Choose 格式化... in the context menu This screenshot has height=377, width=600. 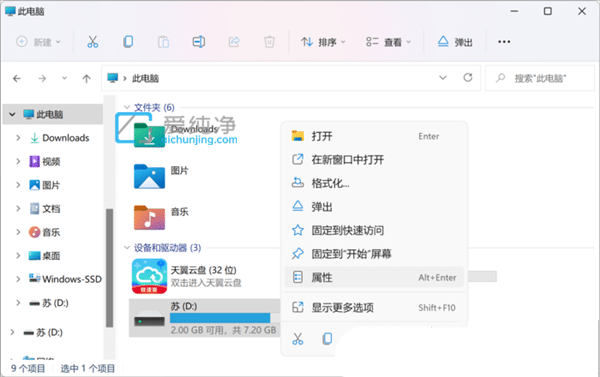pyautogui.click(x=374, y=183)
